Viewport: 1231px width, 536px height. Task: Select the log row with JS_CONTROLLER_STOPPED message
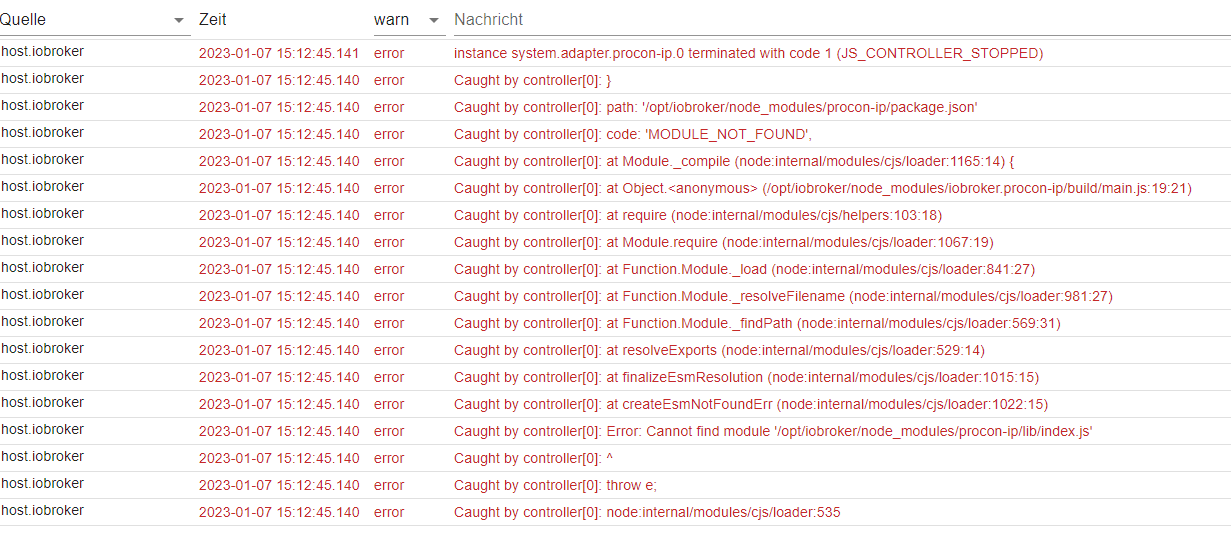pyautogui.click(x=615, y=53)
